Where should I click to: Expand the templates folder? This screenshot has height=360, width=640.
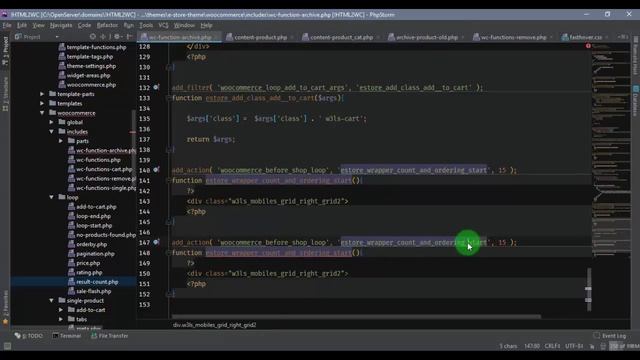click(42, 104)
